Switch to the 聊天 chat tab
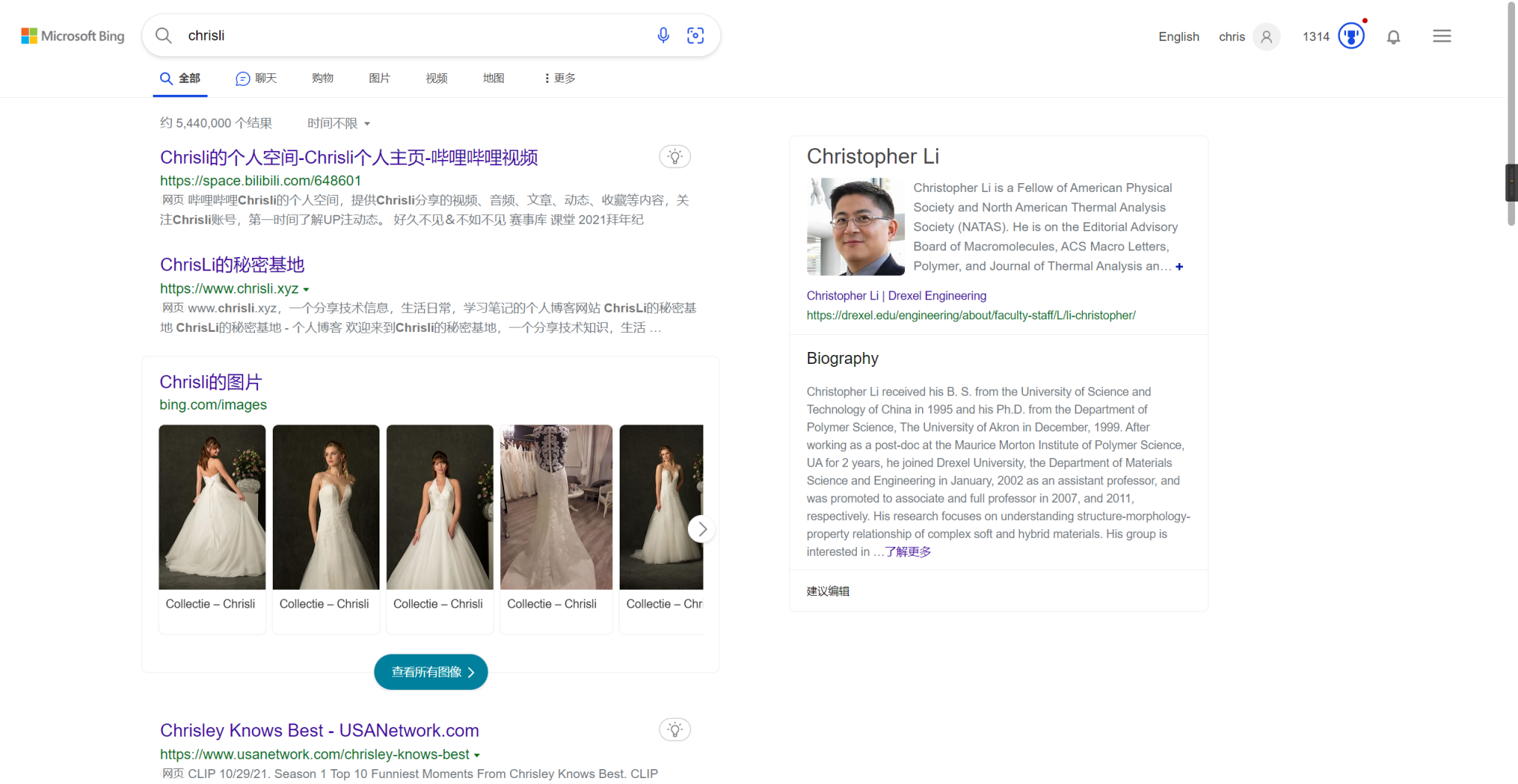The image size is (1518, 784). pos(256,78)
